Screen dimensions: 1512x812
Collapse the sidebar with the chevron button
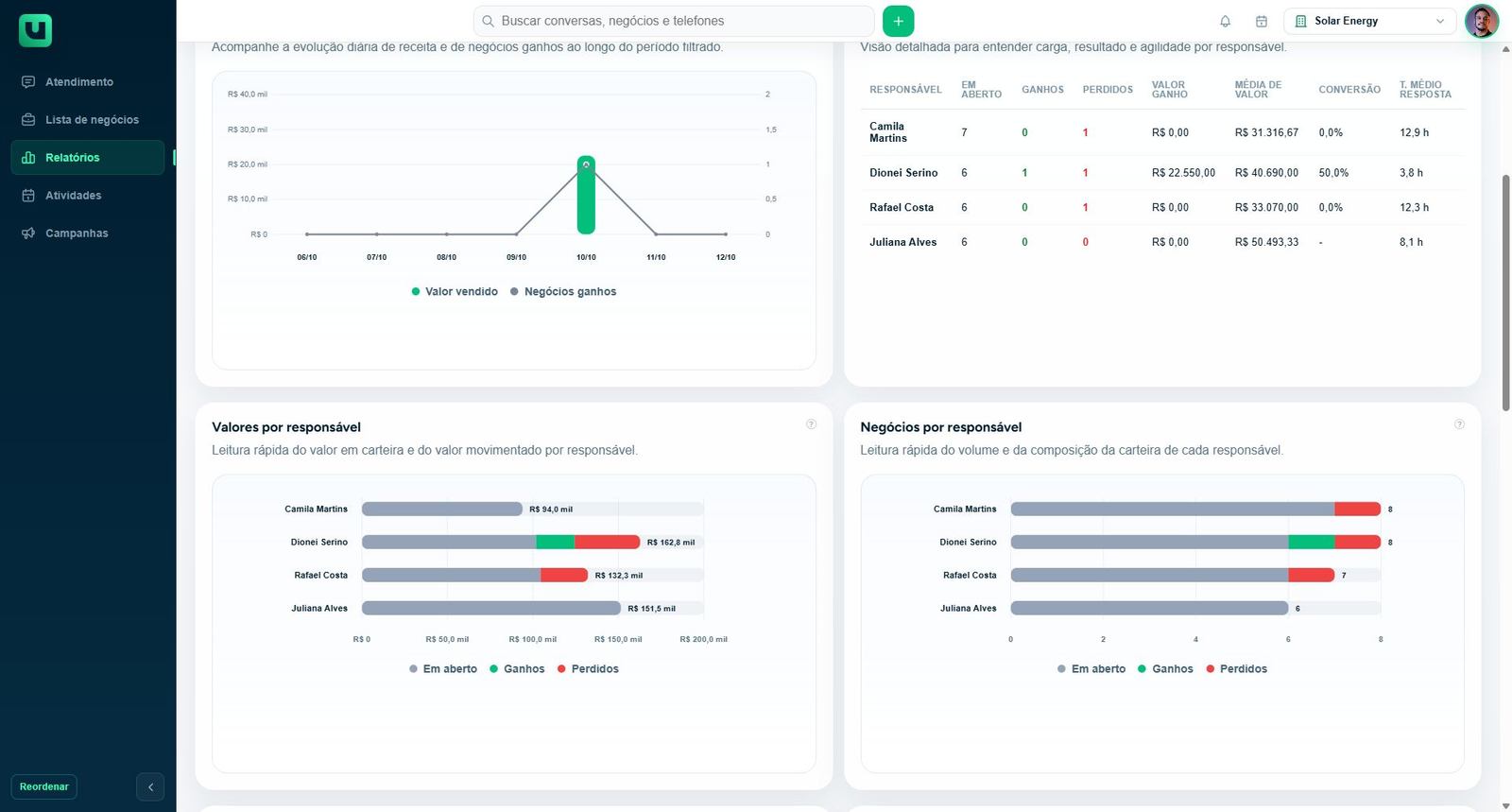tap(150, 786)
